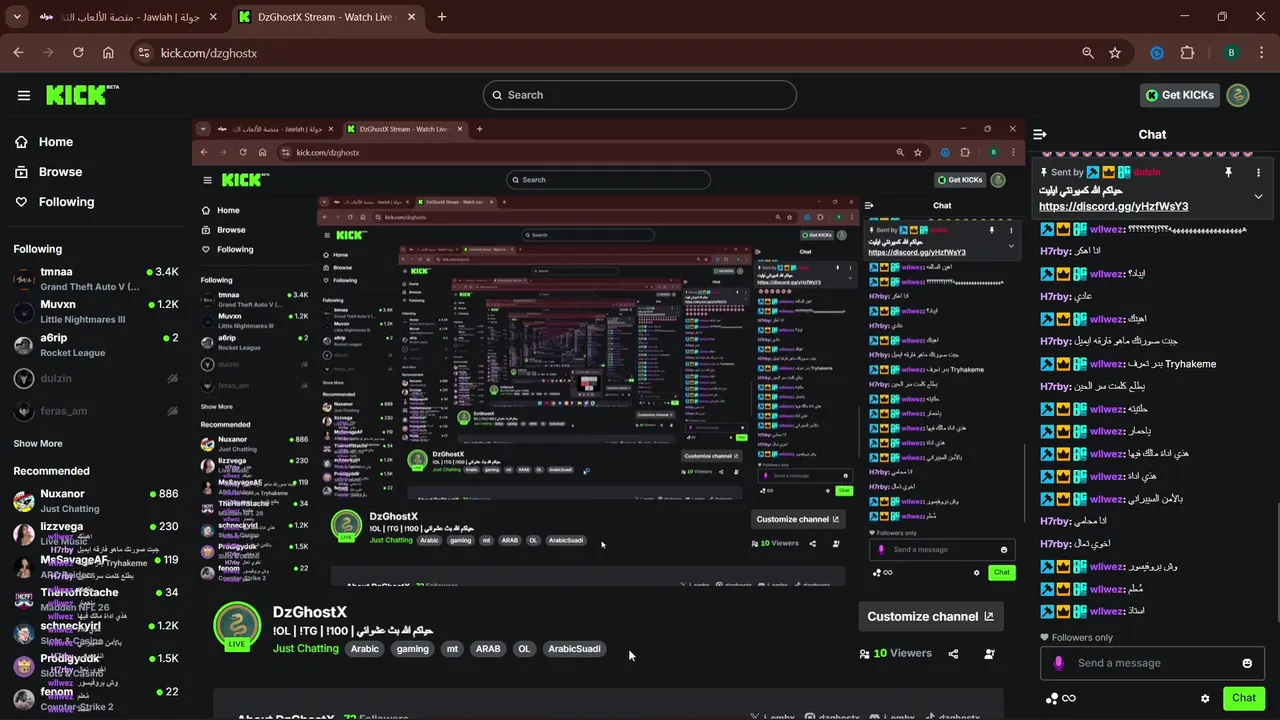Image resolution: width=1280 pixels, height=720 pixels.
Task: Open a new browser tab with the plus button
Action: point(442,17)
